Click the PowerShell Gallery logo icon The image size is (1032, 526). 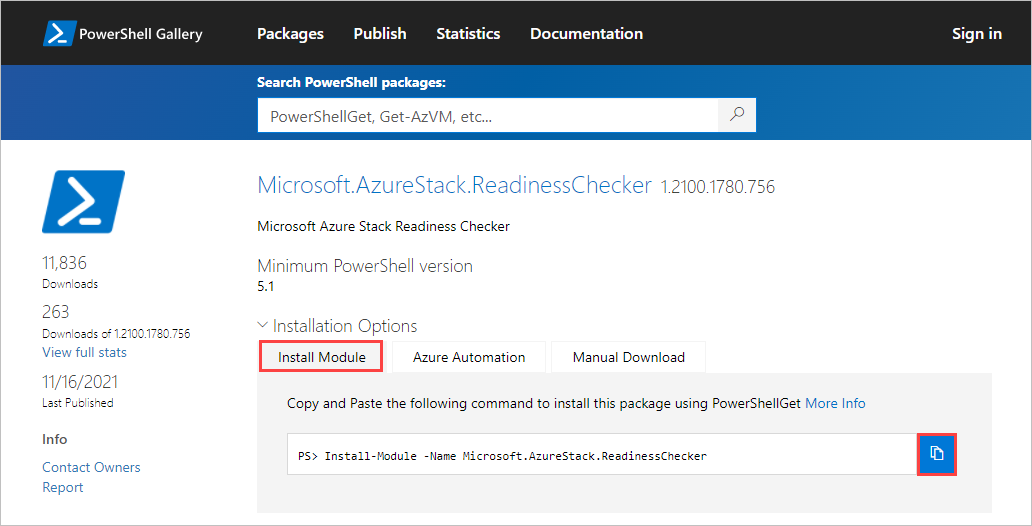(x=61, y=33)
